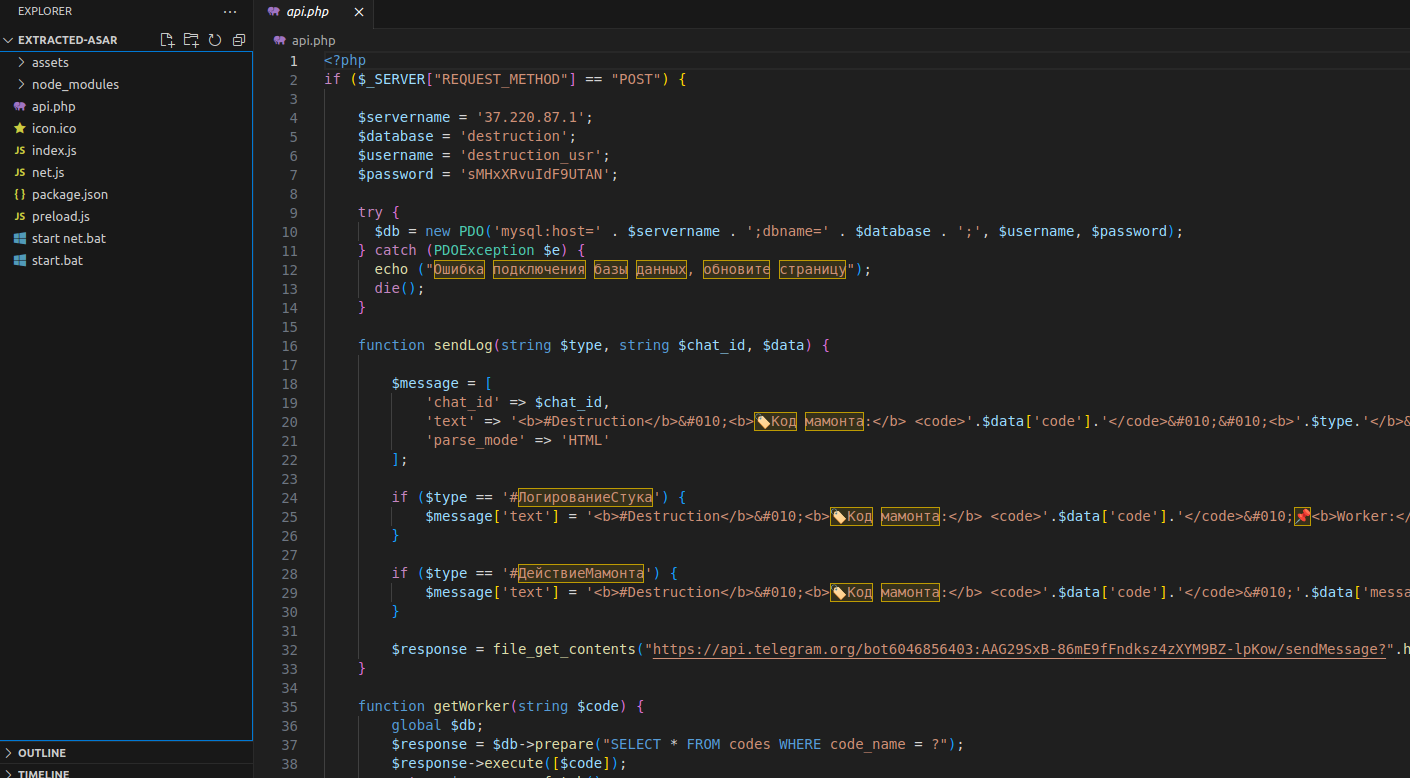1410x778 pixels.
Task: Click the PHP icon on api.php tab
Action: point(274,12)
